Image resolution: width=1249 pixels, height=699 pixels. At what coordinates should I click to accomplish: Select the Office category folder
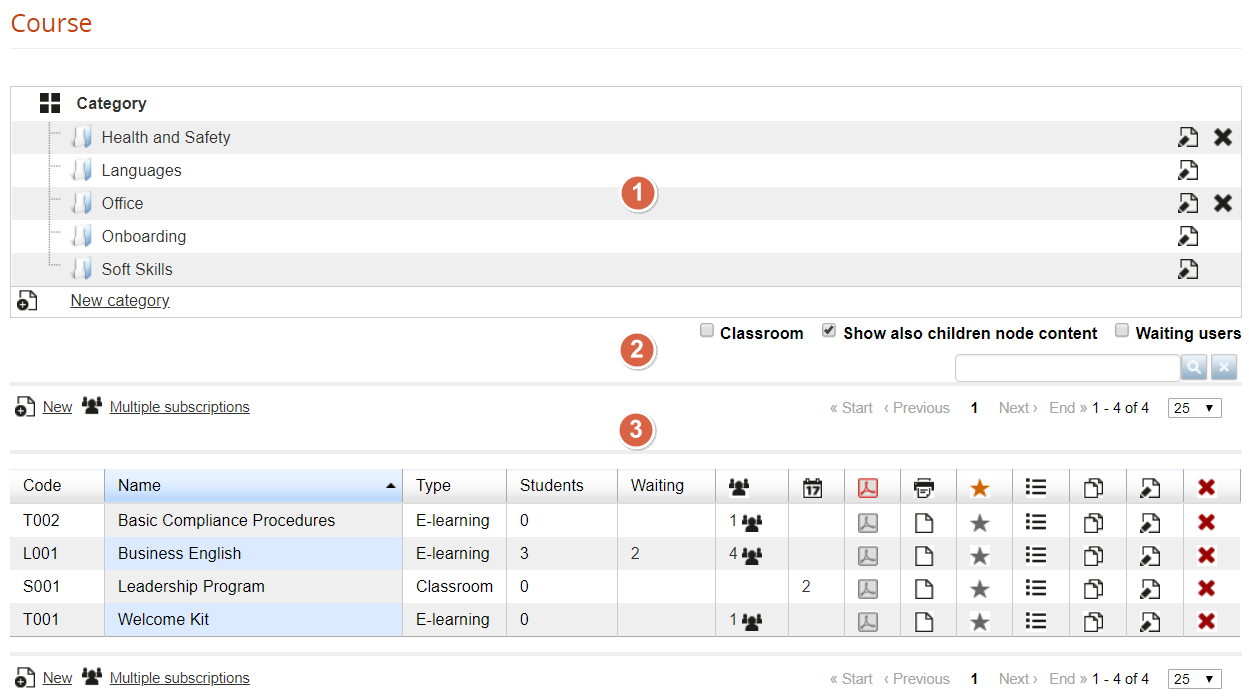pyautogui.click(x=122, y=204)
